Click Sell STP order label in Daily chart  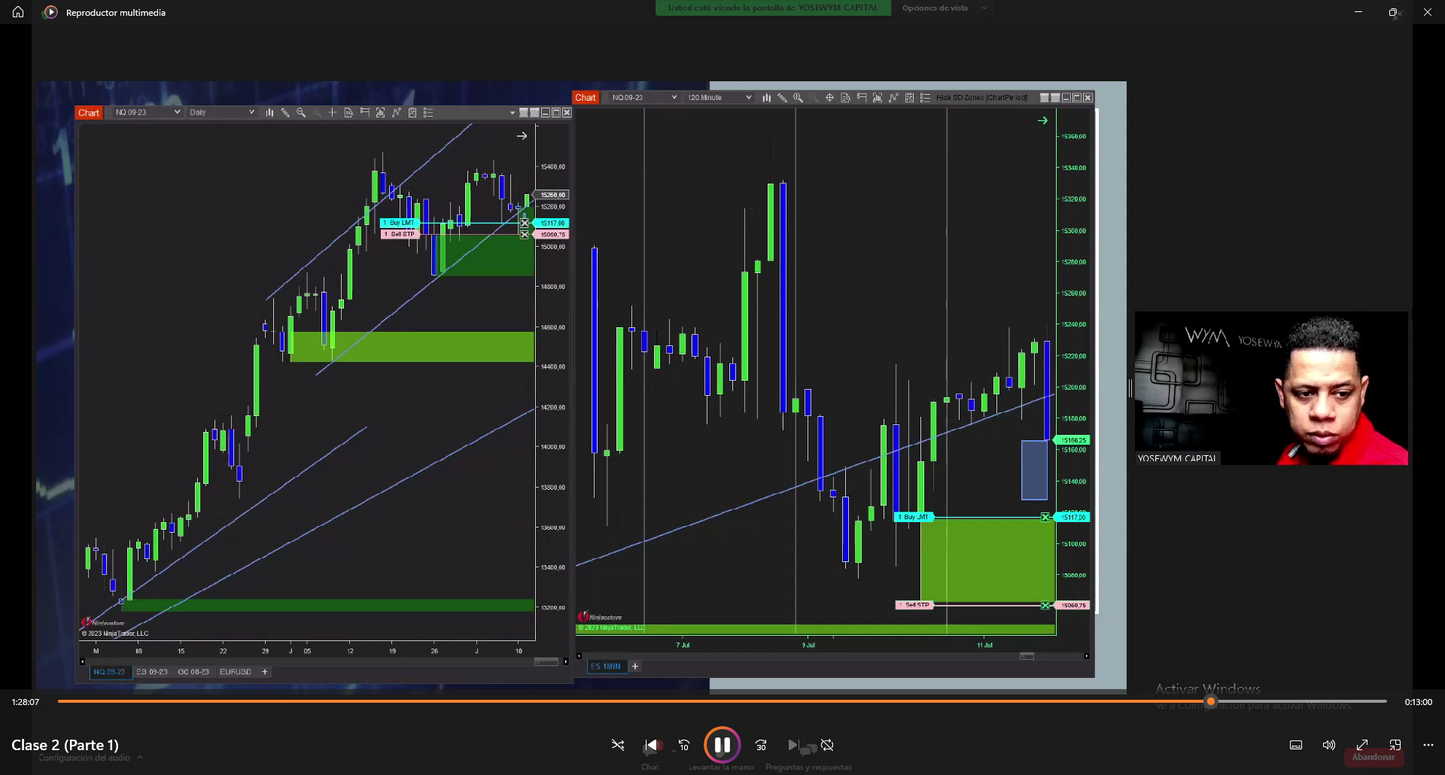click(x=399, y=234)
